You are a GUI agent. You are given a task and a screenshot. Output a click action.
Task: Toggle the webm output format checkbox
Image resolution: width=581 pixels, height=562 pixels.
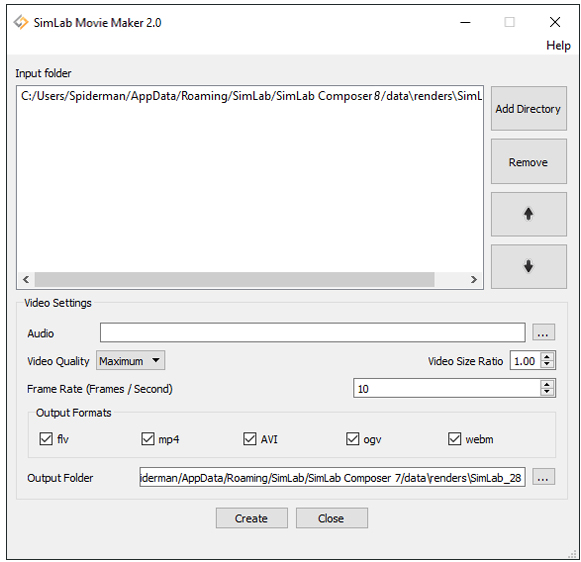tap(455, 439)
